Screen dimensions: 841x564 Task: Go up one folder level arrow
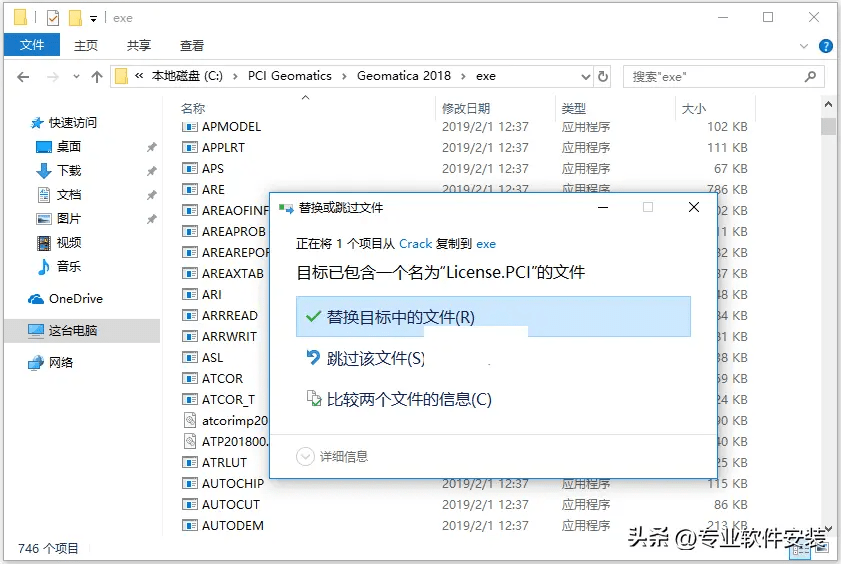click(x=97, y=77)
